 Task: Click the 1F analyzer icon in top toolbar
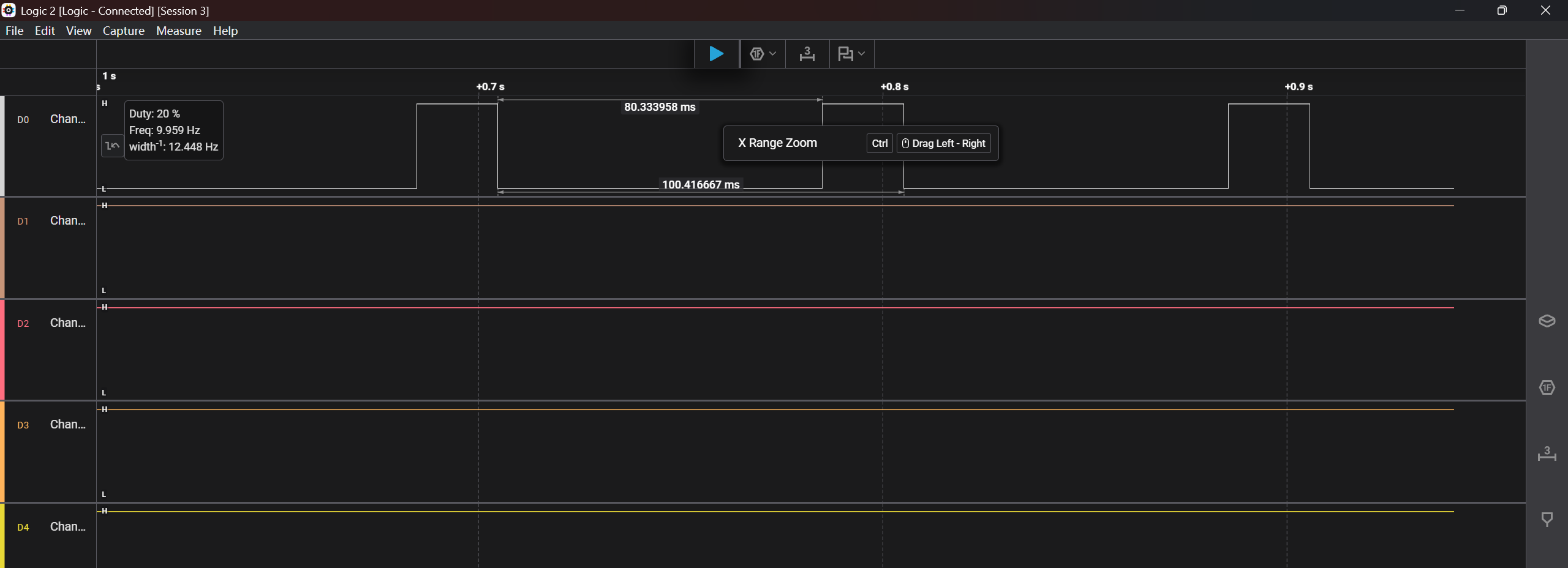[757, 54]
